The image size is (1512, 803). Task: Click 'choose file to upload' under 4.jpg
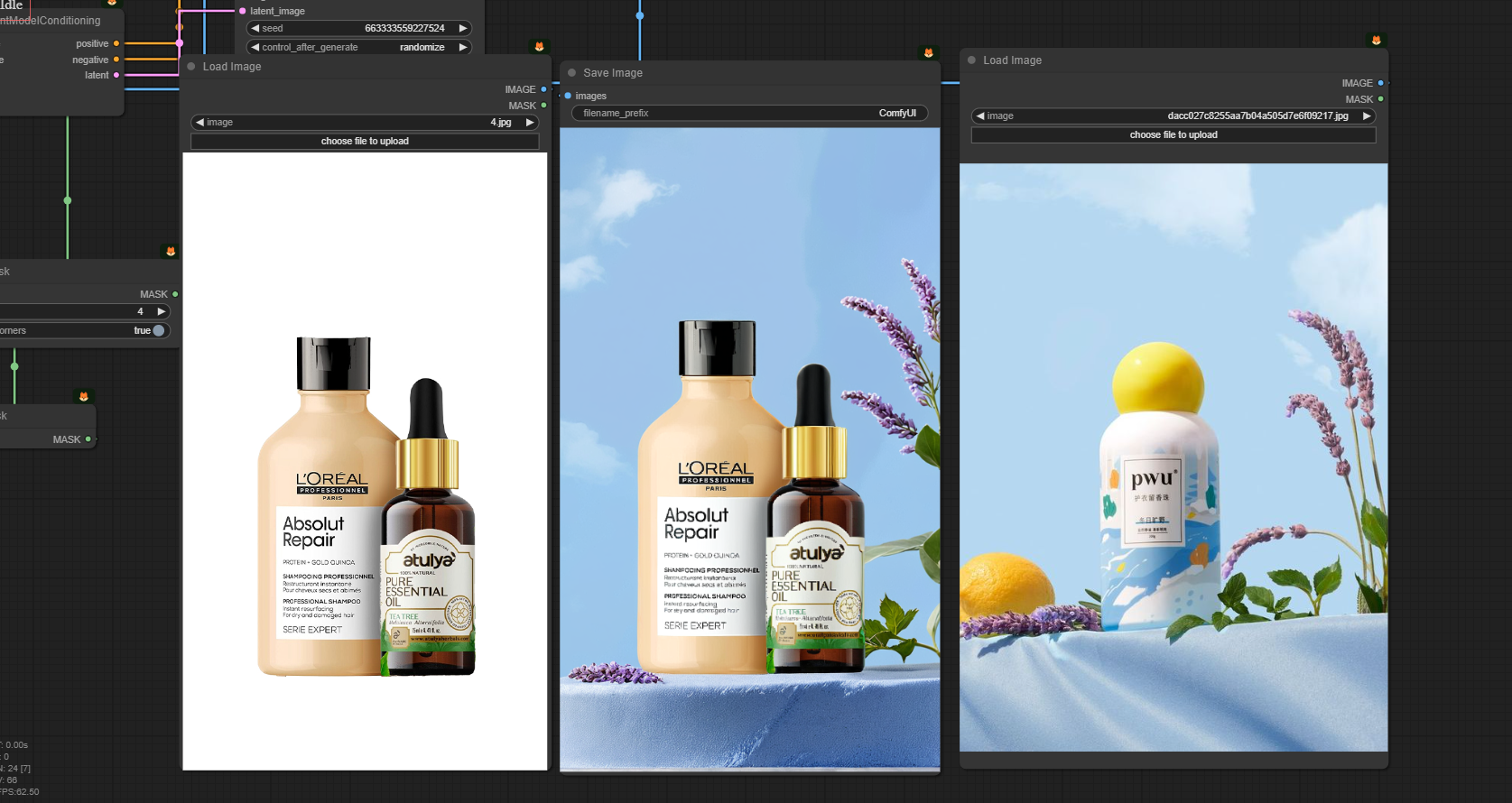[365, 142]
